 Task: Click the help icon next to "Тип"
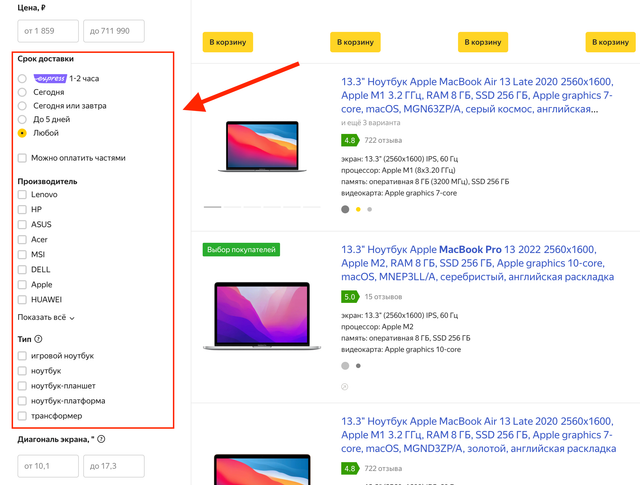pos(38,340)
